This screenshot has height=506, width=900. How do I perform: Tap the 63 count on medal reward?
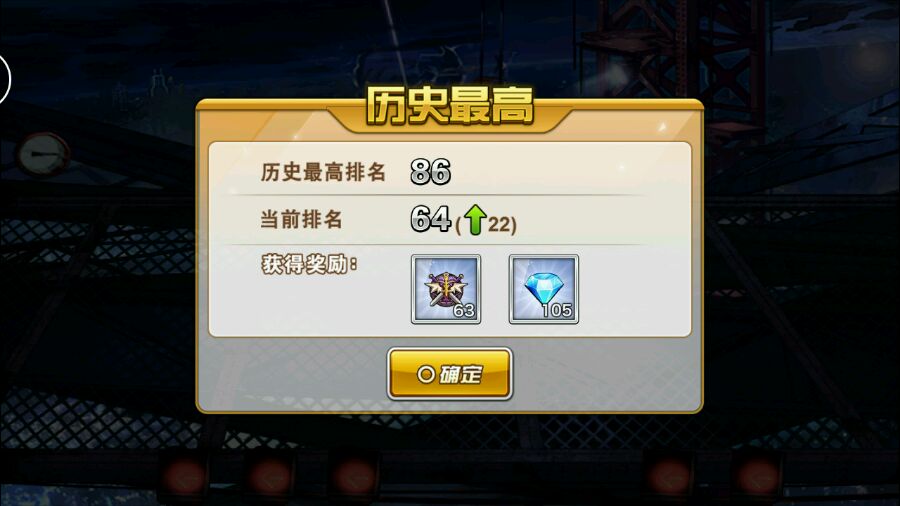(464, 310)
